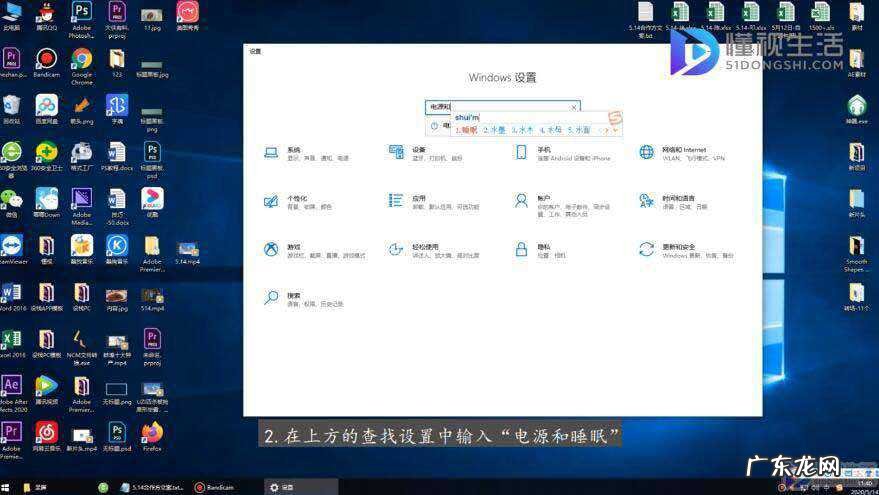Viewport: 879px width, 495px height.
Task: Open Adobe Photoshop desktop shortcut
Action: point(81,20)
